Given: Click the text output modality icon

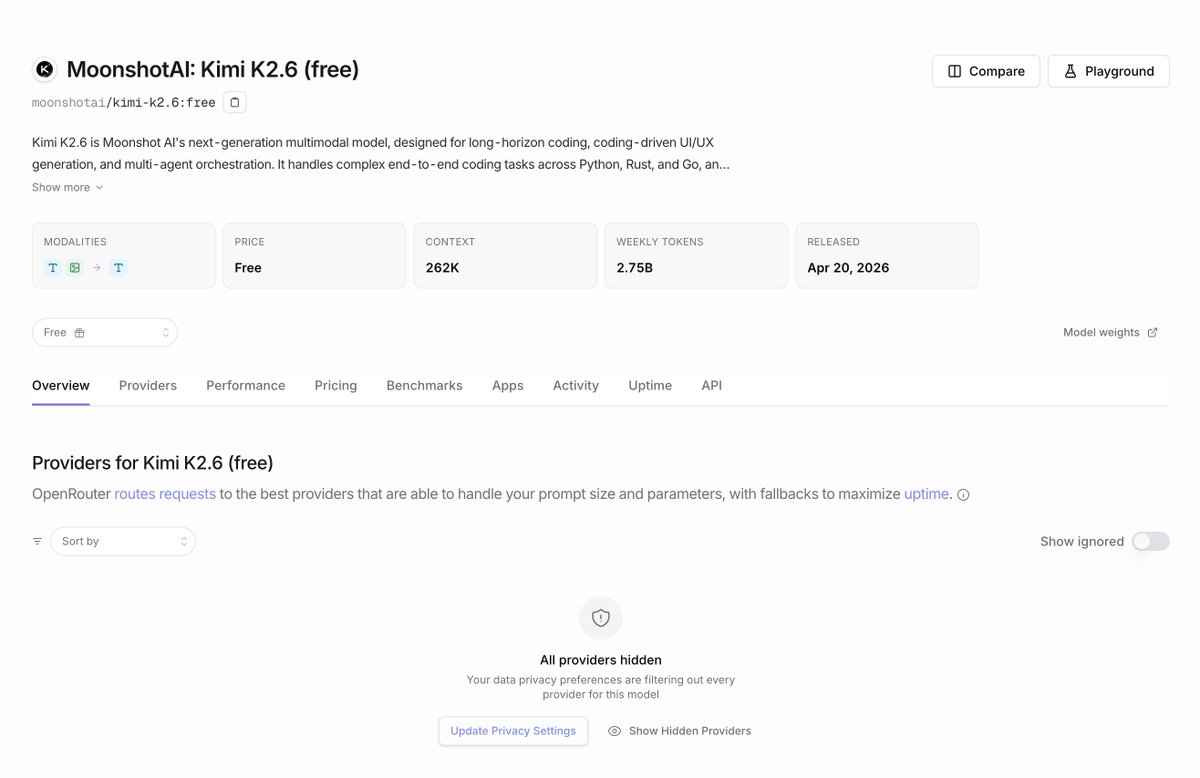Looking at the screenshot, I should tap(118, 268).
